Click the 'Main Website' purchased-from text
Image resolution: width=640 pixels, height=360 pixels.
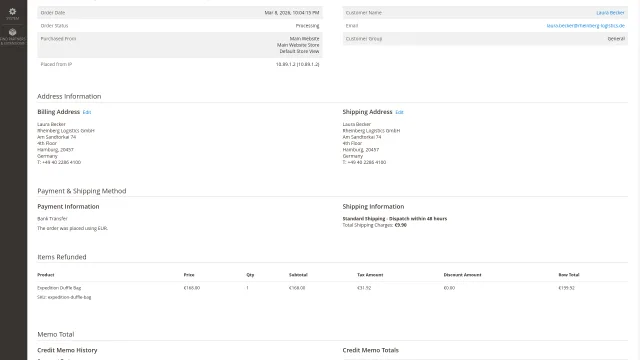304,38
